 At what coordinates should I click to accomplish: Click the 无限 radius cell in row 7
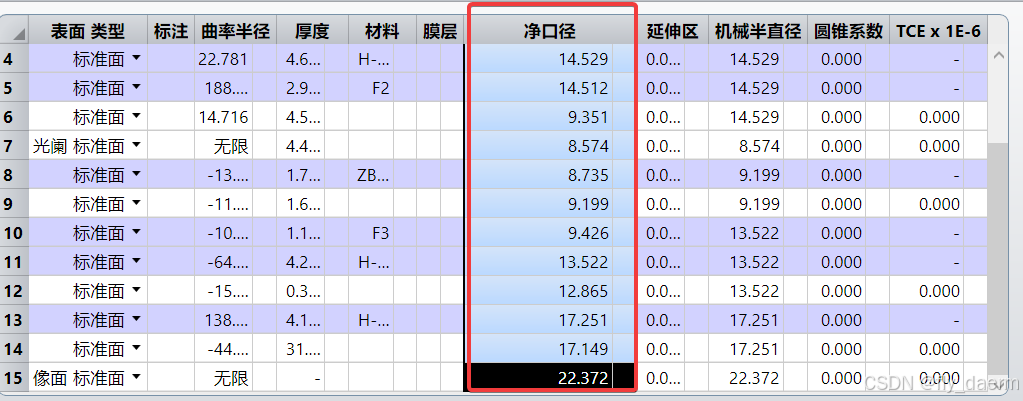click(223, 146)
